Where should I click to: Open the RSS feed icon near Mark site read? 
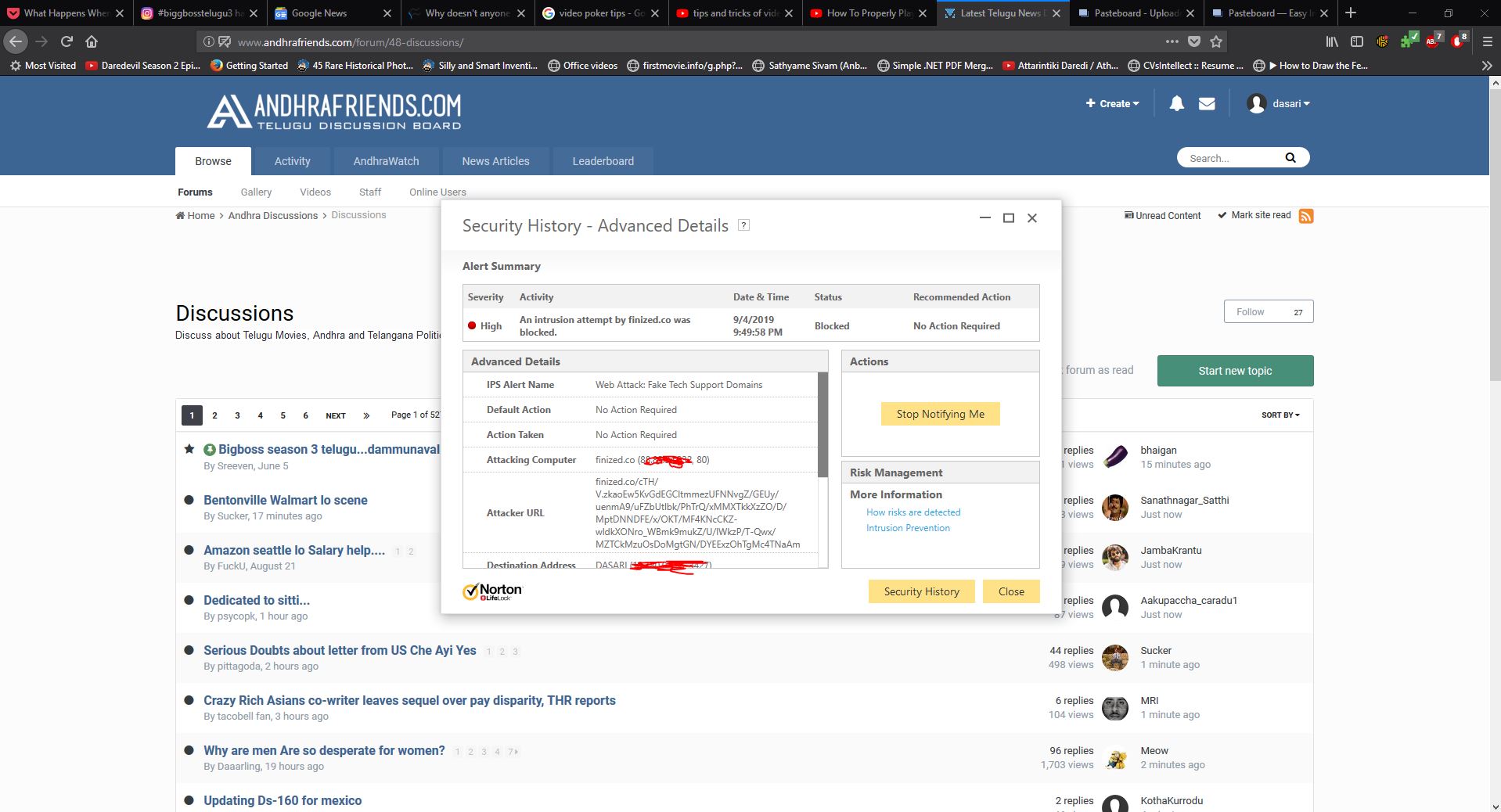[1305, 216]
